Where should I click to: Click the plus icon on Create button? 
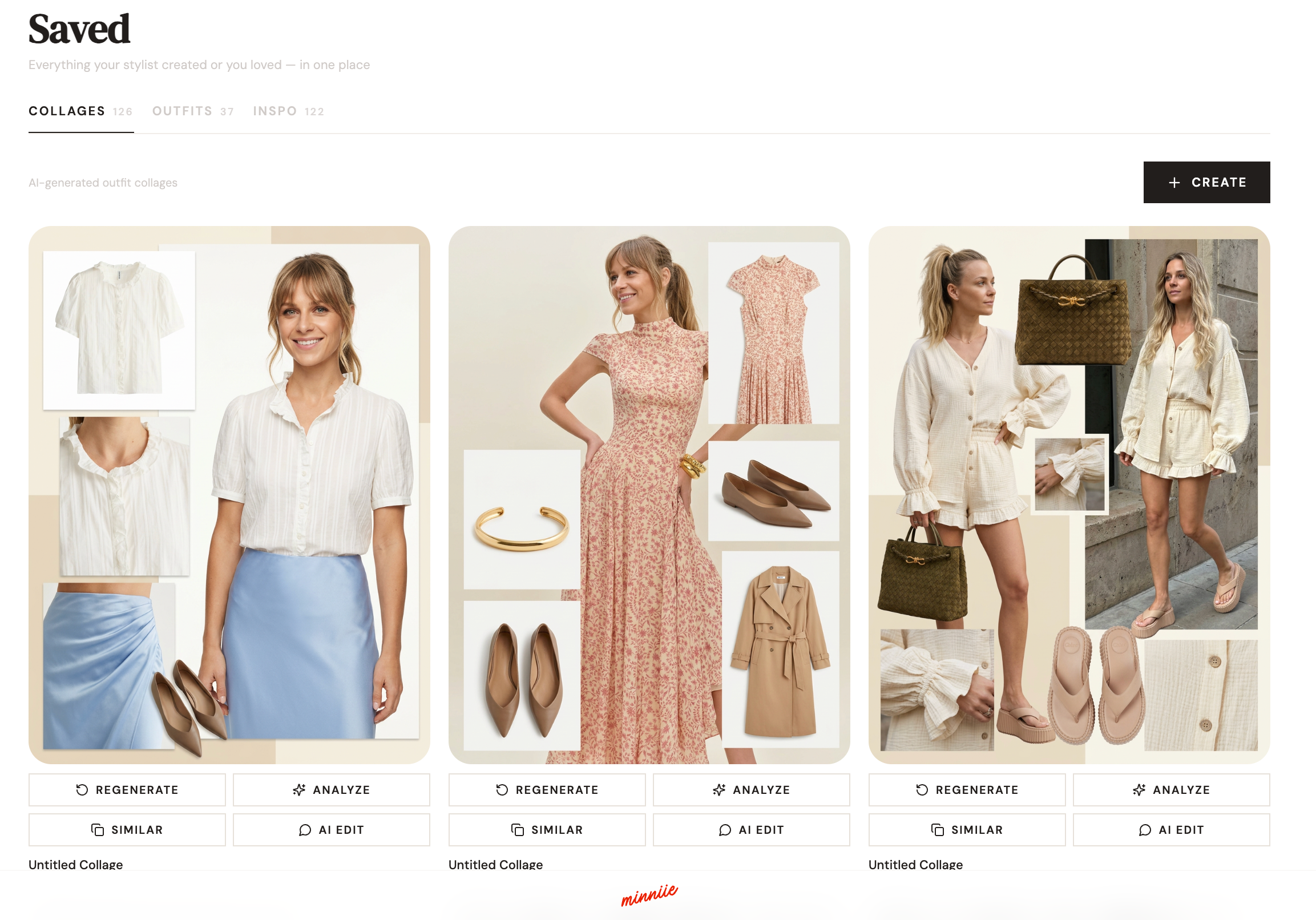(x=1174, y=182)
